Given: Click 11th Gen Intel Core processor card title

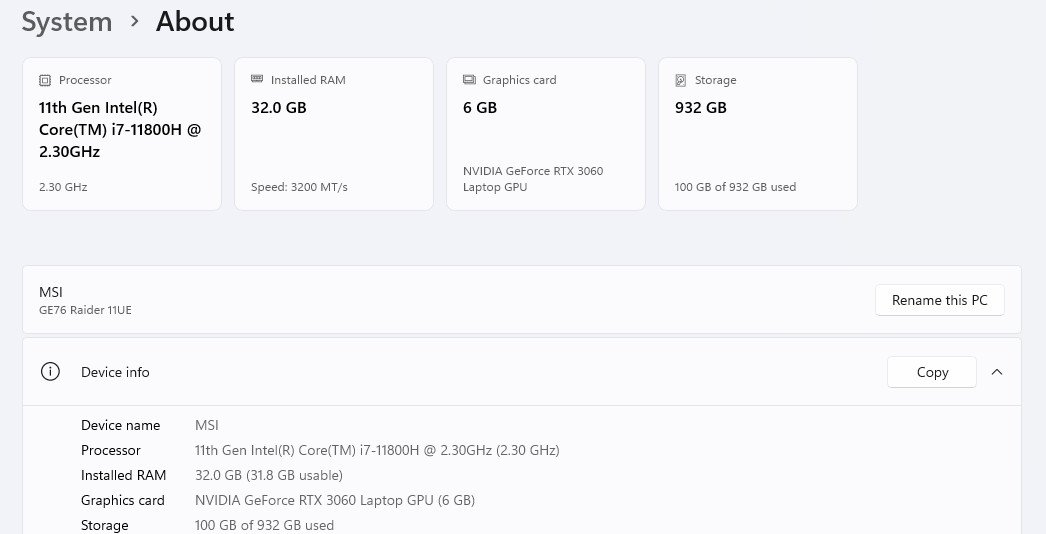Looking at the screenshot, I should pos(120,129).
